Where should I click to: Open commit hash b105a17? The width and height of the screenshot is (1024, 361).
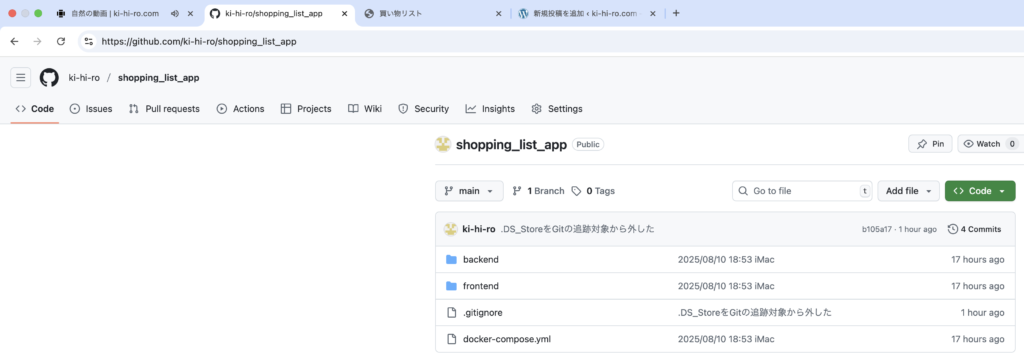876,229
